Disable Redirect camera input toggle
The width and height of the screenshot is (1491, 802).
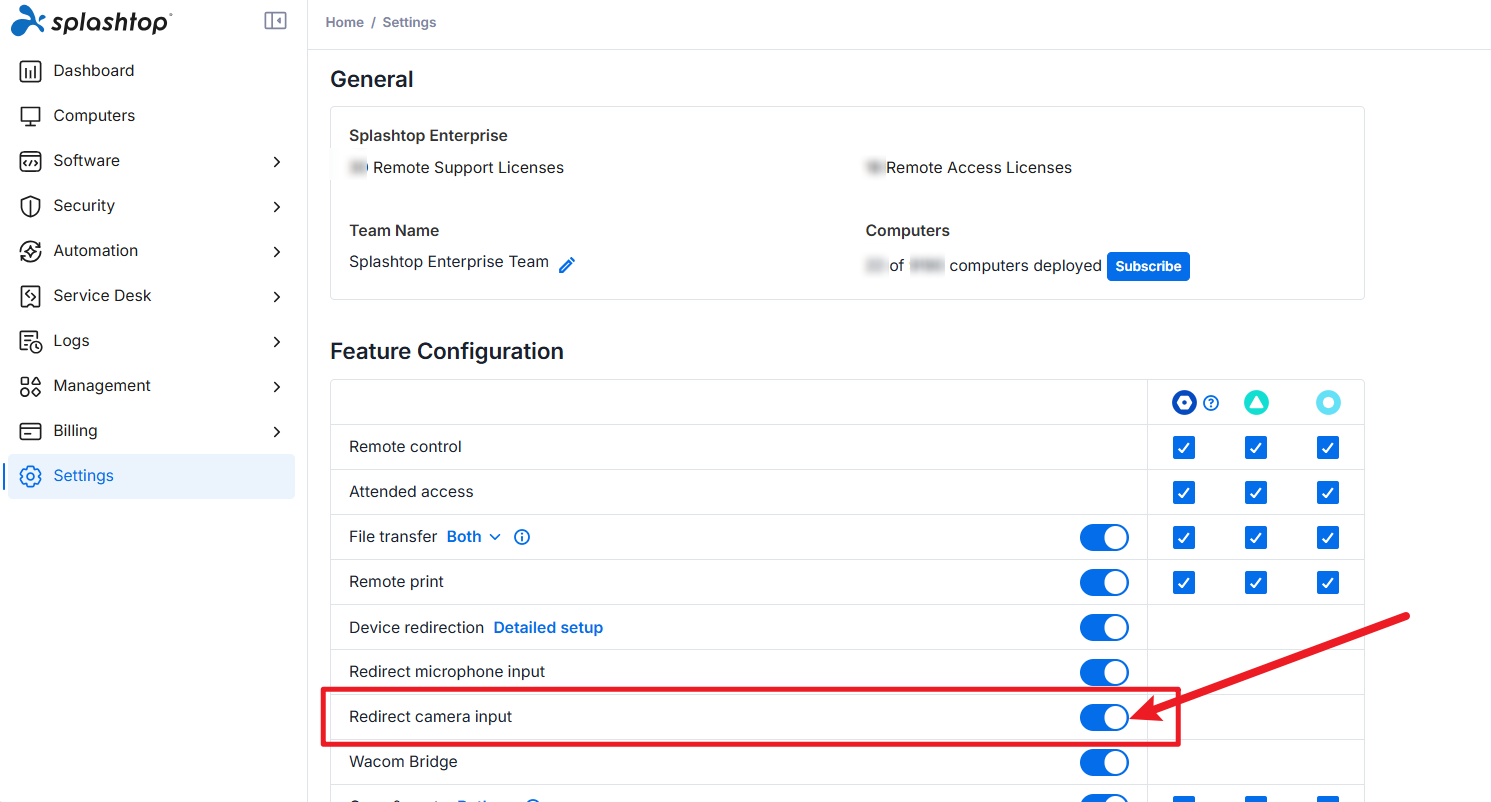click(x=1104, y=717)
